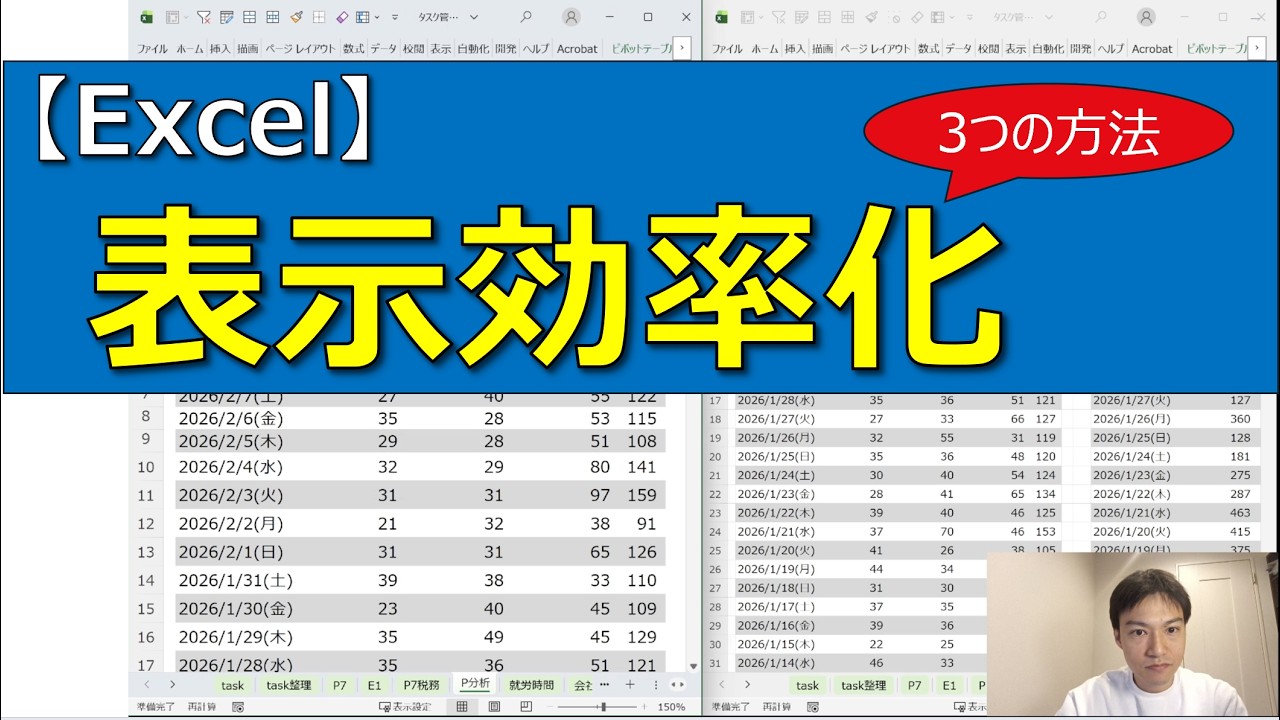The height and width of the screenshot is (720, 1280).
Task: Click 再計算 in left window status bar
Action: [200, 707]
